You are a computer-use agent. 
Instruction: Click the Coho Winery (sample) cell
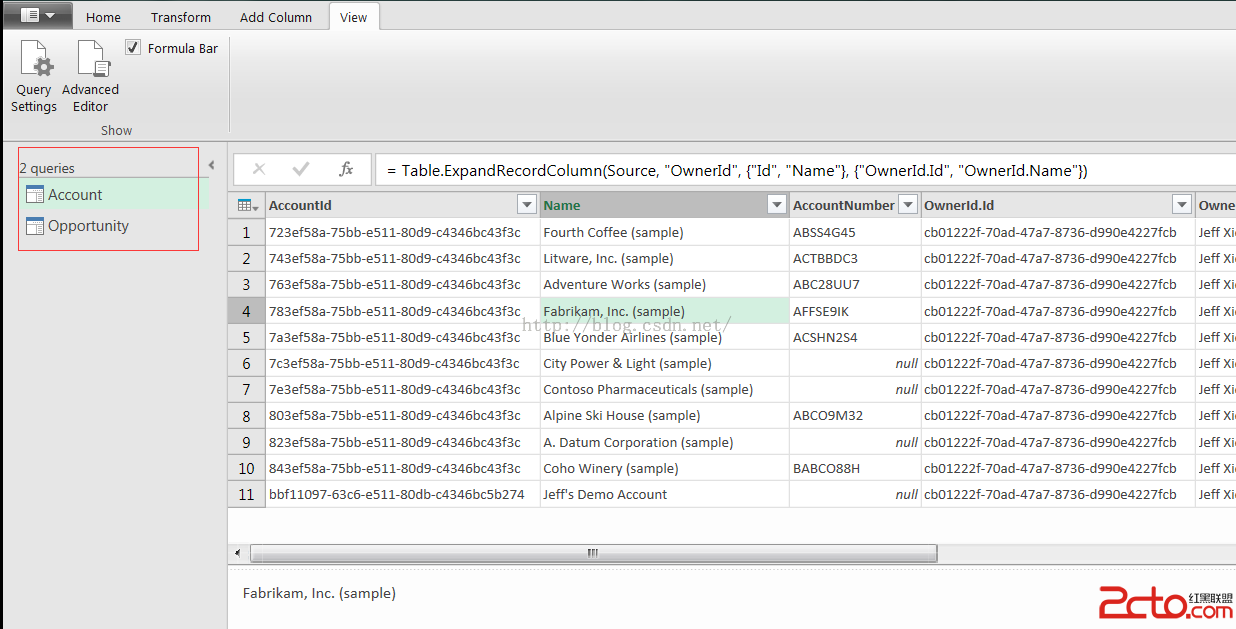[665, 468]
